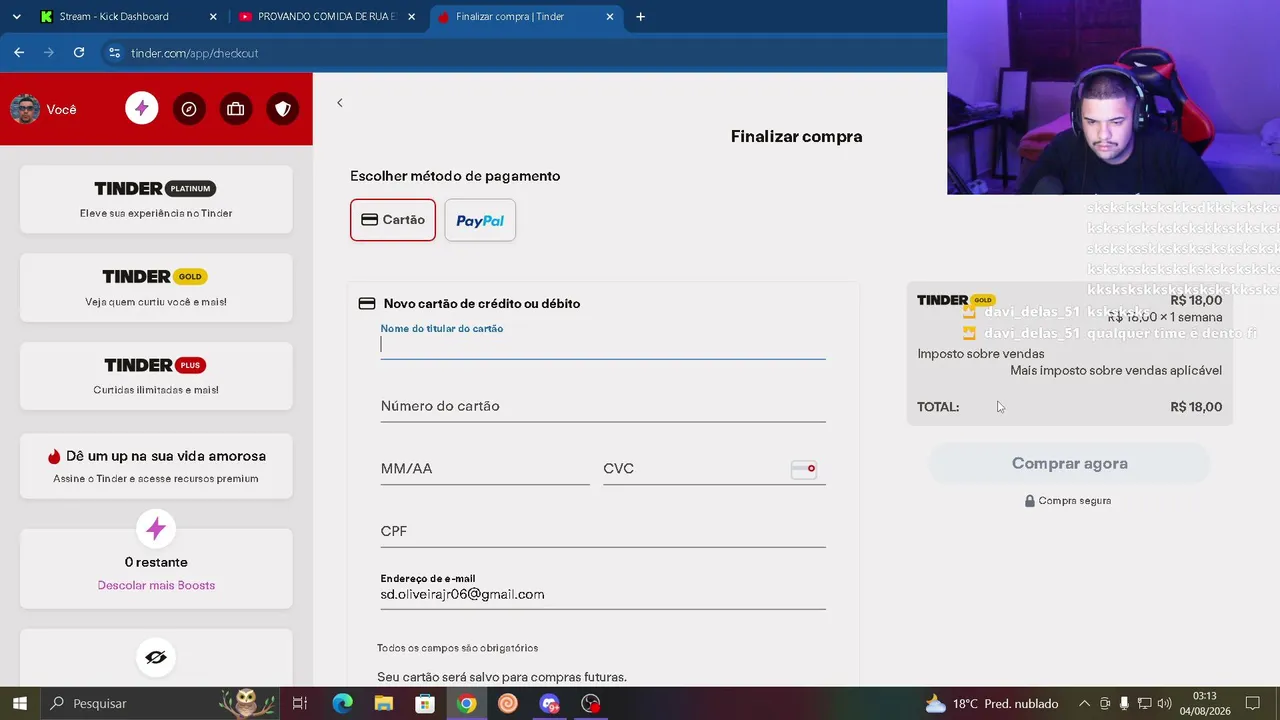Open the taskbar clock showing 03:13

tap(1205, 704)
